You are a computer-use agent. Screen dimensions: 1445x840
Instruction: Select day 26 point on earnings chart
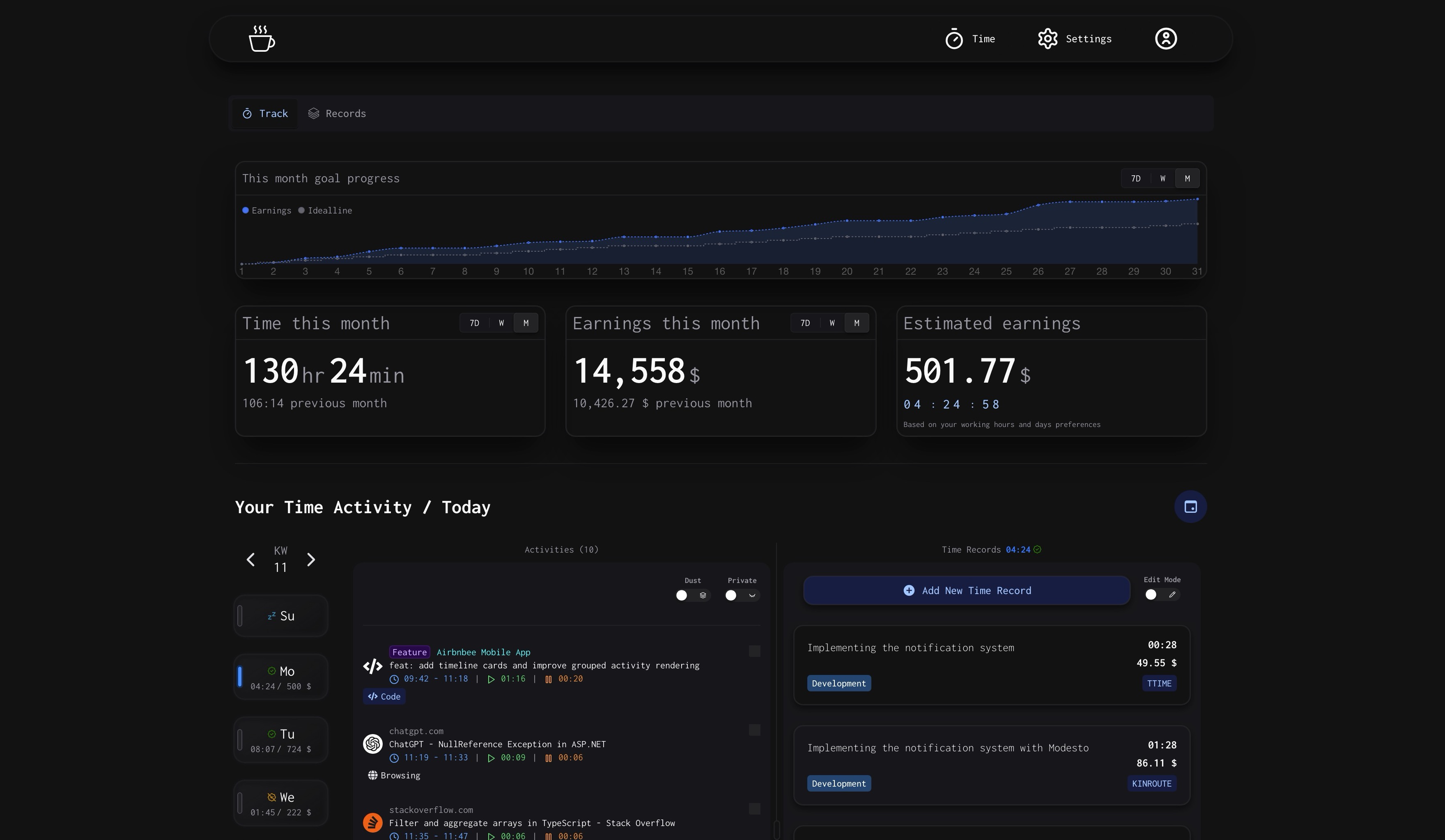tap(1038, 205)
